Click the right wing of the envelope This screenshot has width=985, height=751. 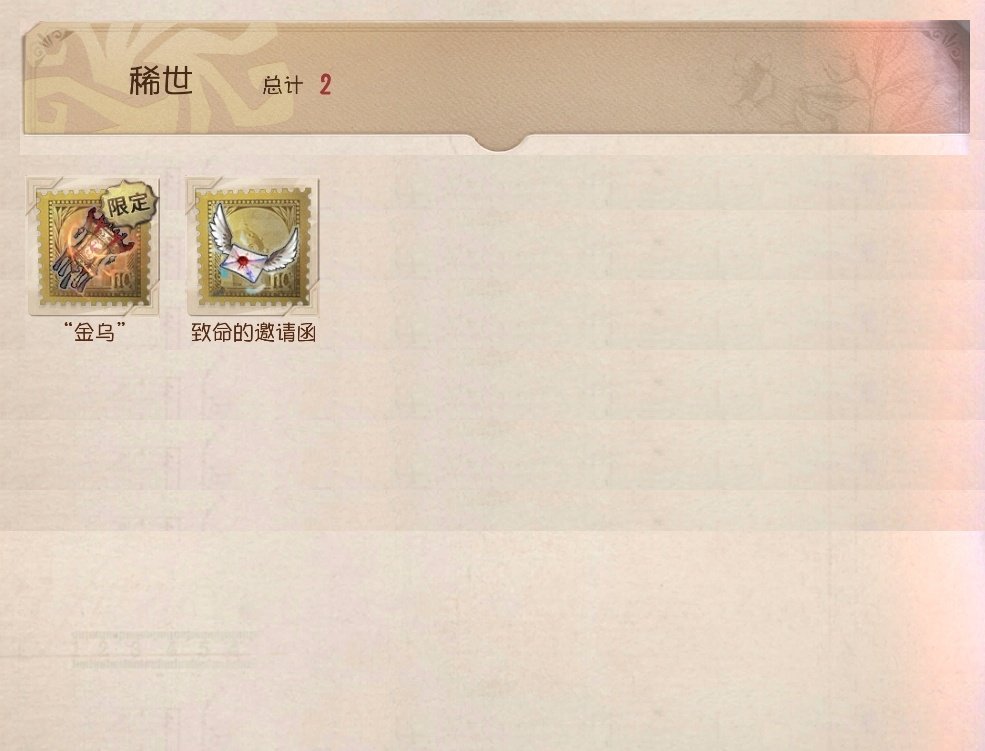pyautogui.click(x=280, y=251)
